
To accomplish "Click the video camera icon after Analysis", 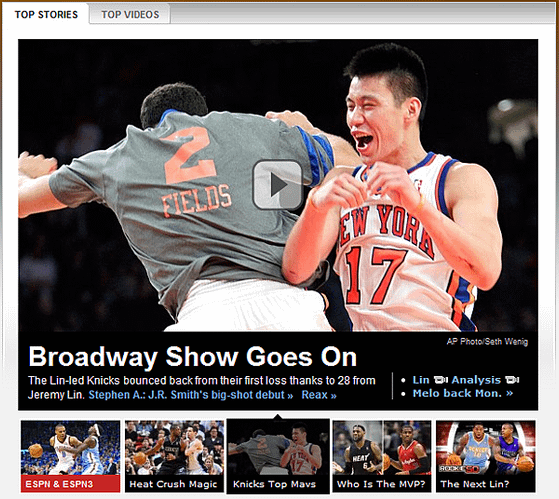I will pyautogui.click(x=512, y=380).
